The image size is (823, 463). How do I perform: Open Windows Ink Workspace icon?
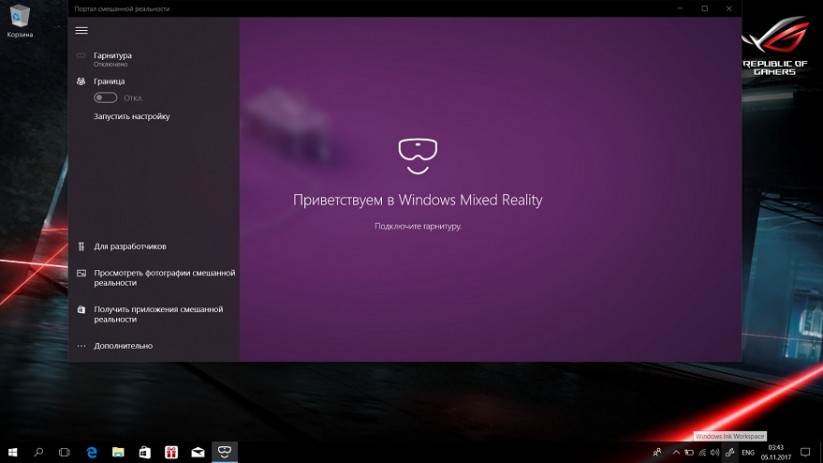730,453
